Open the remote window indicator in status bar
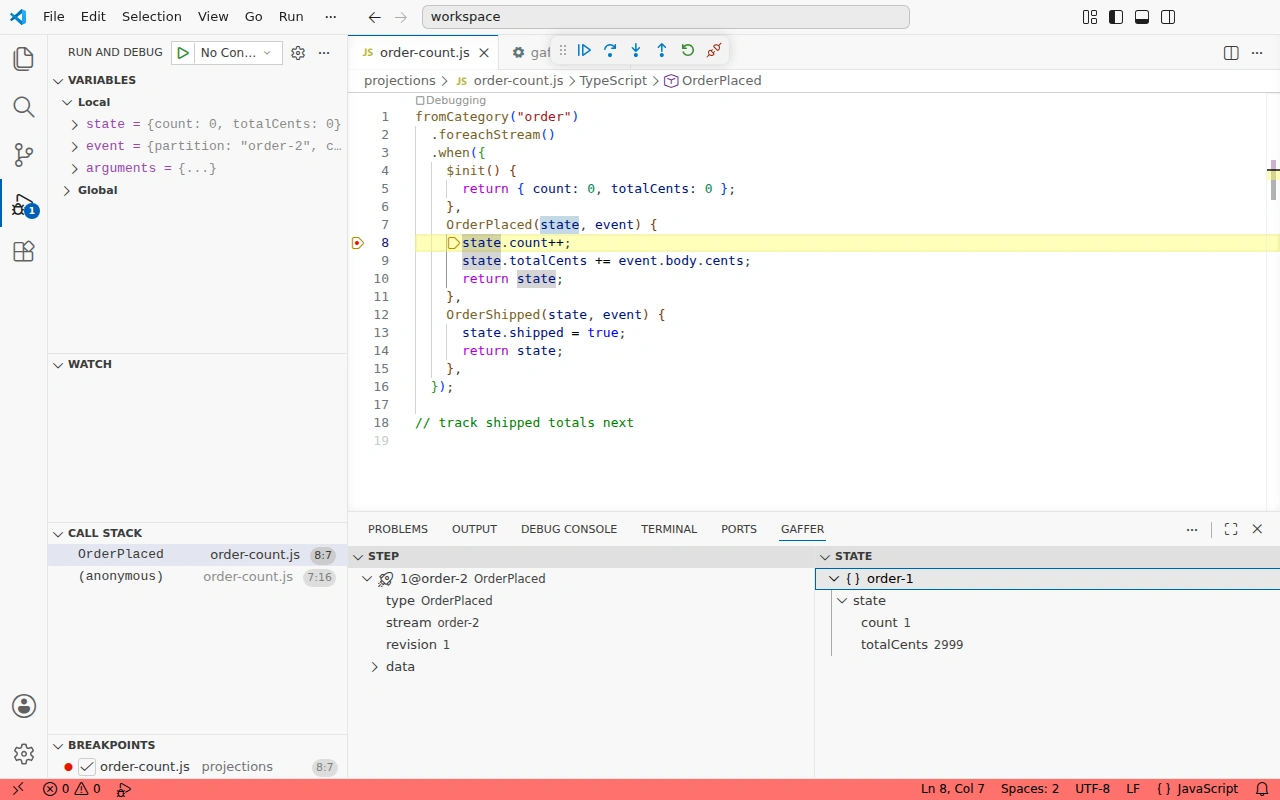The width and height of the screenshot is (1280, 800). pos(17,789)
